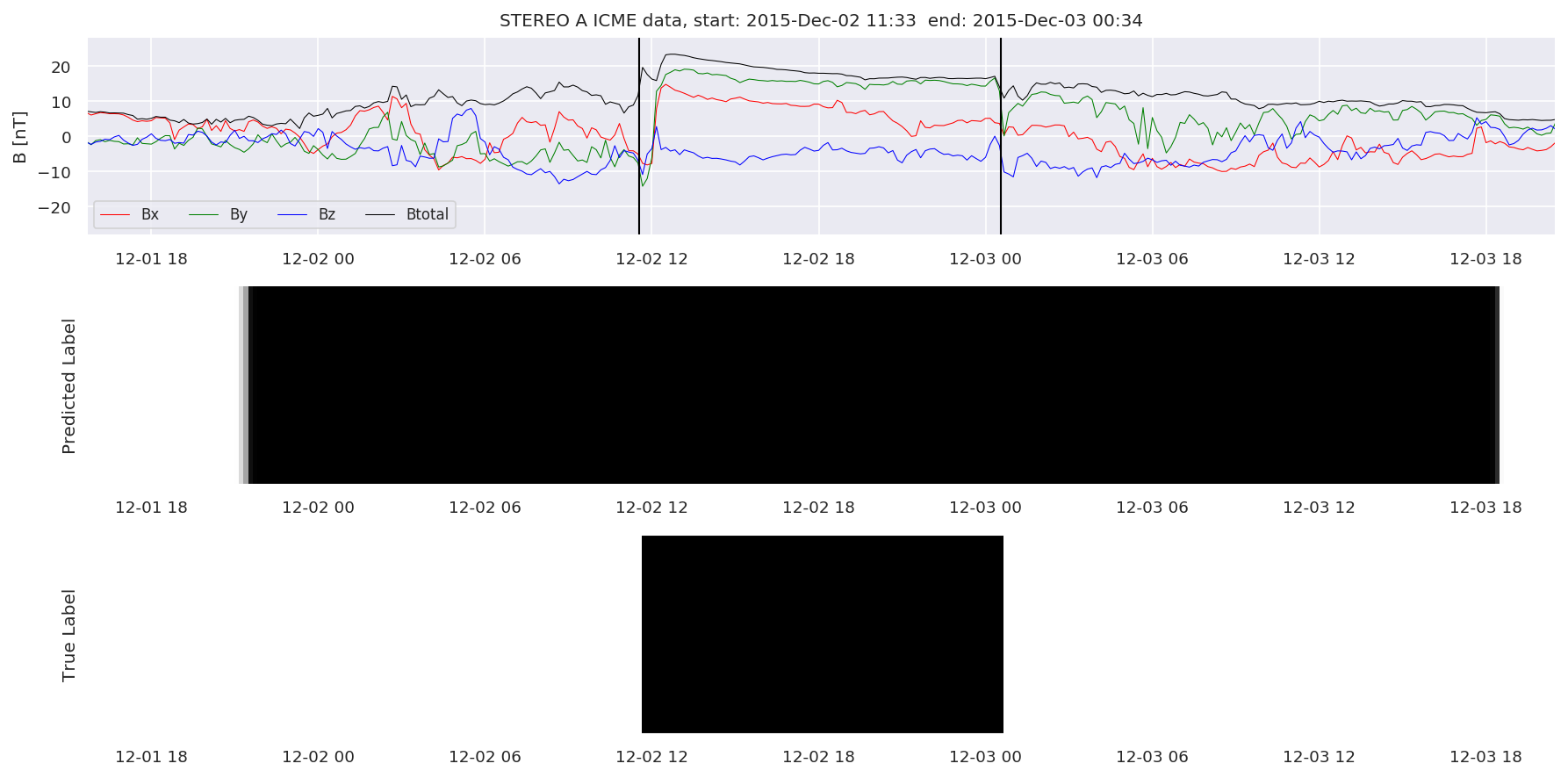Click 12-03 00 tick under Predicted Label plot

985,508
